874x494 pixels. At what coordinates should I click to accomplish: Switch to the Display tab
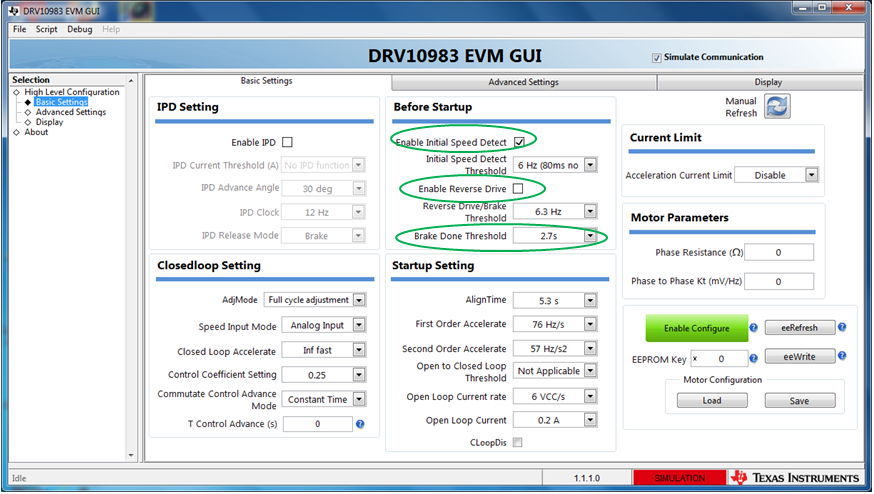tap(761, 82)
